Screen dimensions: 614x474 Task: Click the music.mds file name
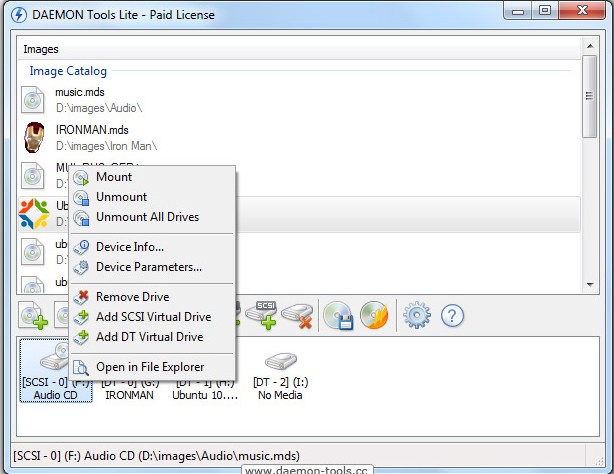[80, 92]
